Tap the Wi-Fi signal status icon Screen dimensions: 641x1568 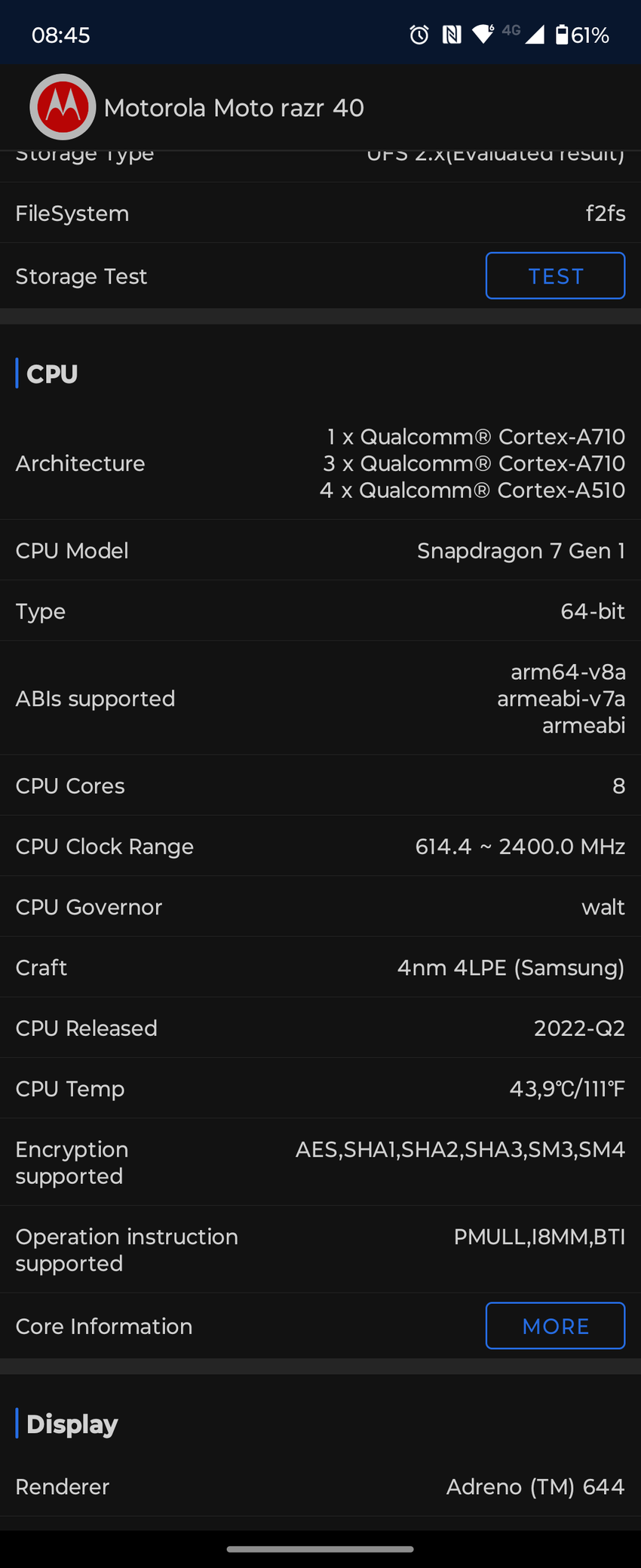[x=483, y=34]
